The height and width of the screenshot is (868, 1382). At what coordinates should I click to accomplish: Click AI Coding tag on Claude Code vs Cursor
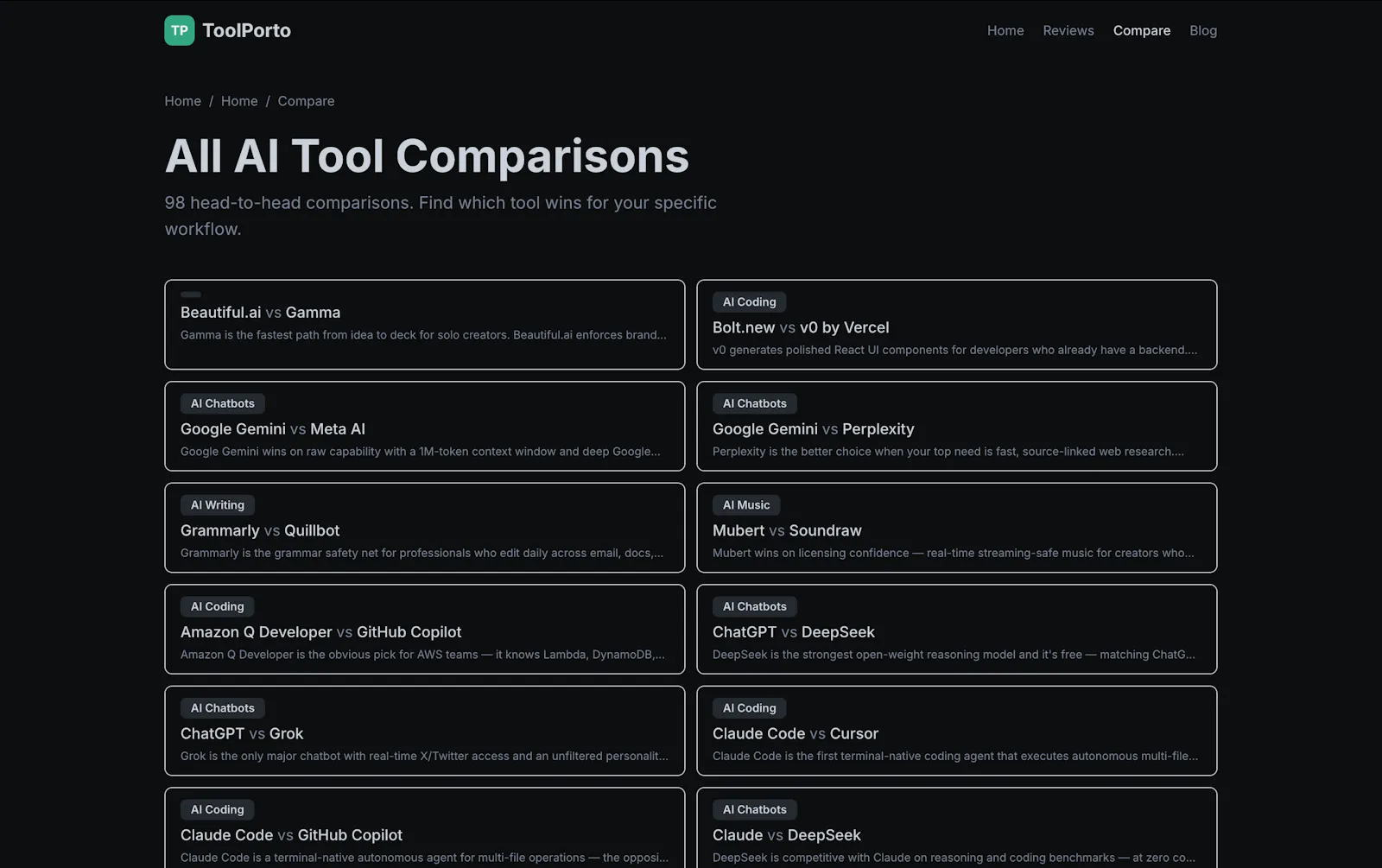[x=749, y=708]
